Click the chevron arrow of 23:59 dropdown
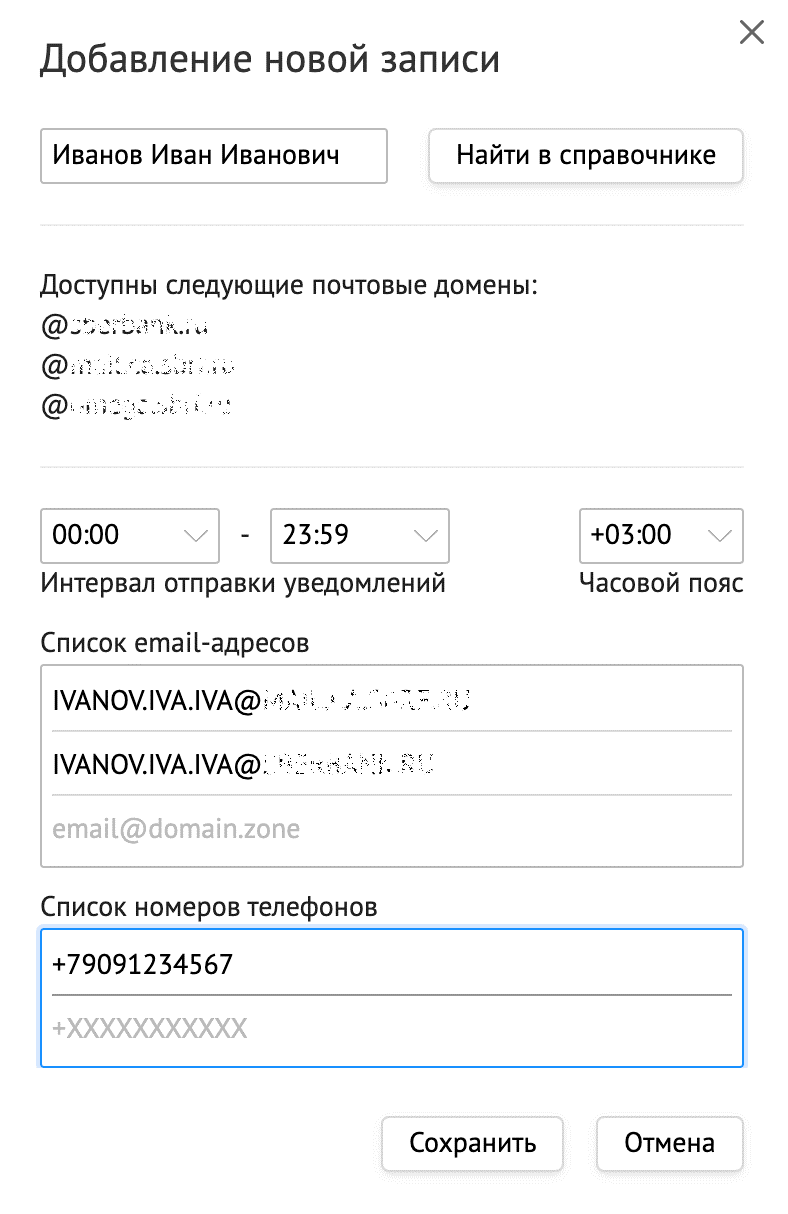 (x=425, y=535)
